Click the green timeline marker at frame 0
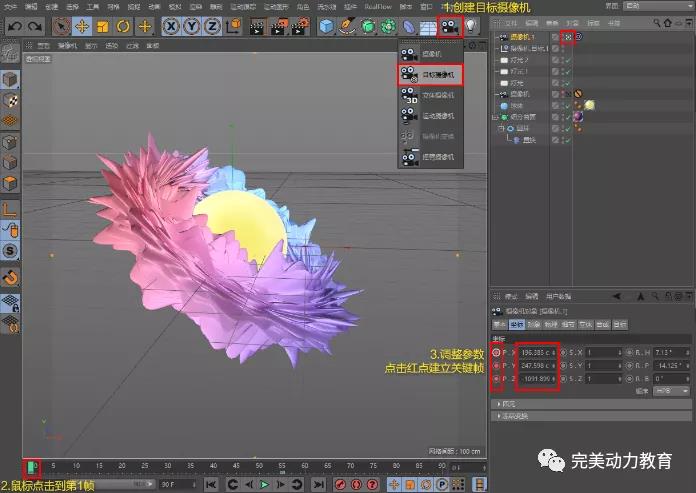The height and width of the screenshot is (493, 696). point(32,466)
